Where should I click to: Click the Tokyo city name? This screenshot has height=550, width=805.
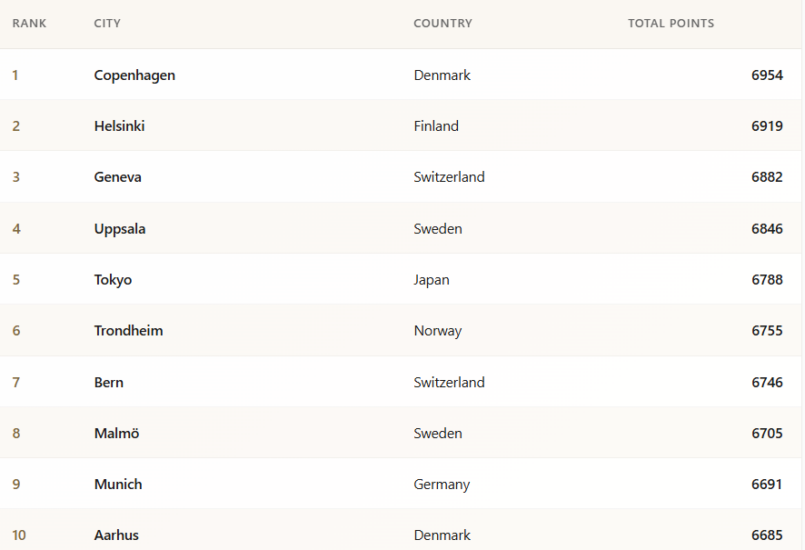click(x=112, y=280)
